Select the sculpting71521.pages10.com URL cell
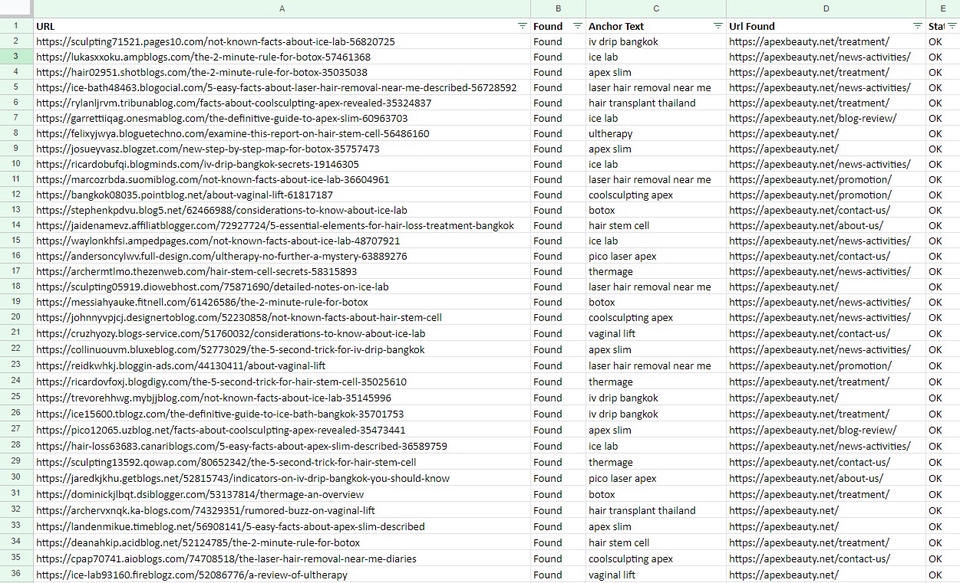Viewport: 960px width, 583px height. coord(282,42)
